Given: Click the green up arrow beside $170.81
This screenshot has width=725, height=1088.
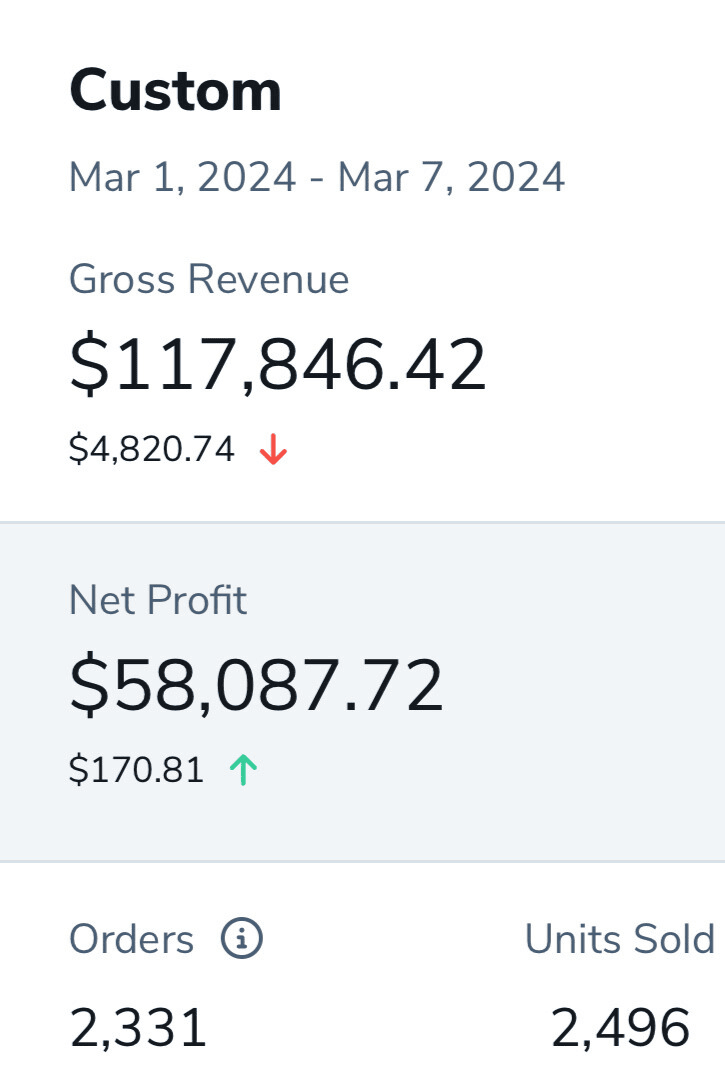Looking at the screenshot, I should [x=243, y=770].
